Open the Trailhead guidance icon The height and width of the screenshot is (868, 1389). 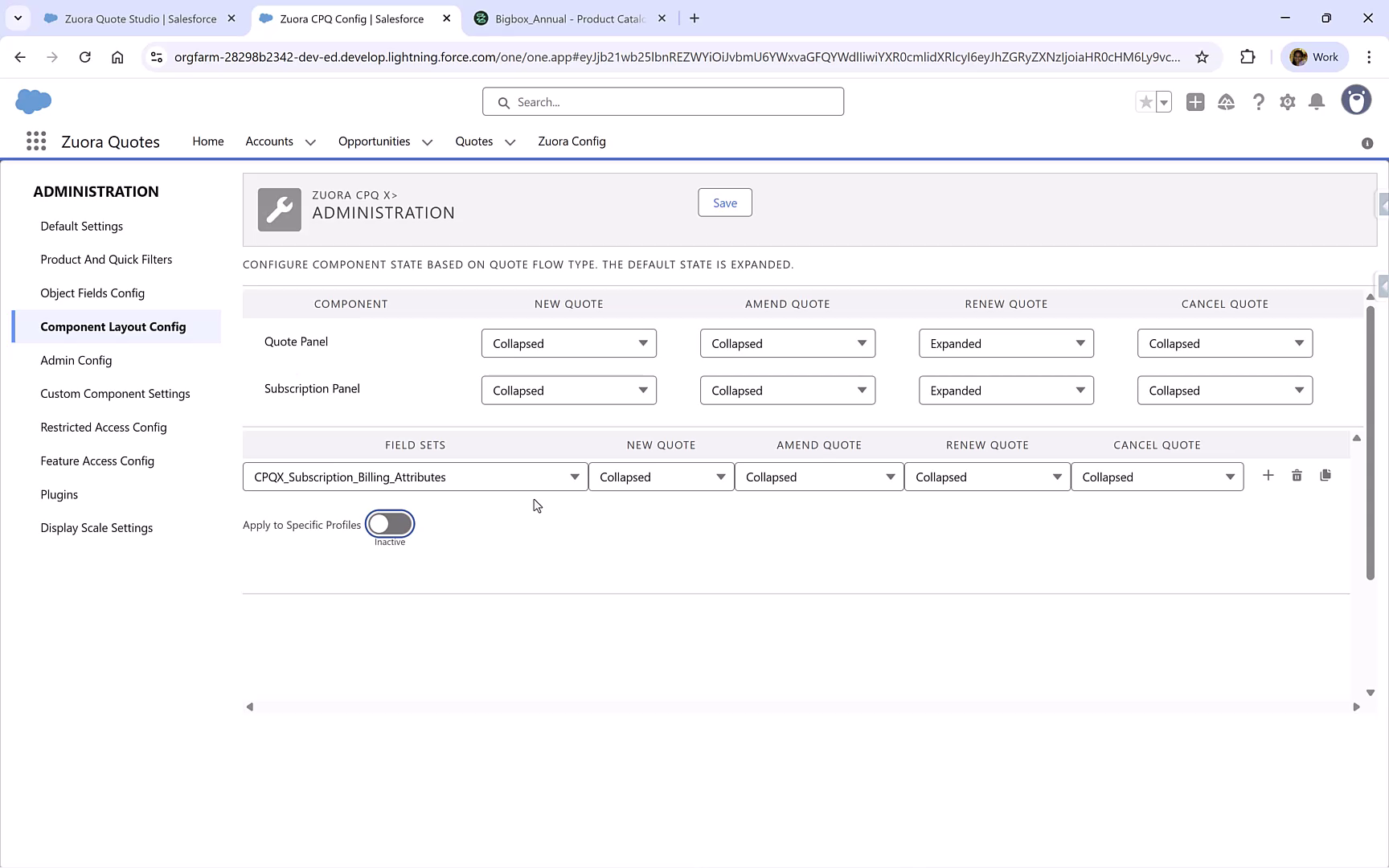tap(1226, 102)
